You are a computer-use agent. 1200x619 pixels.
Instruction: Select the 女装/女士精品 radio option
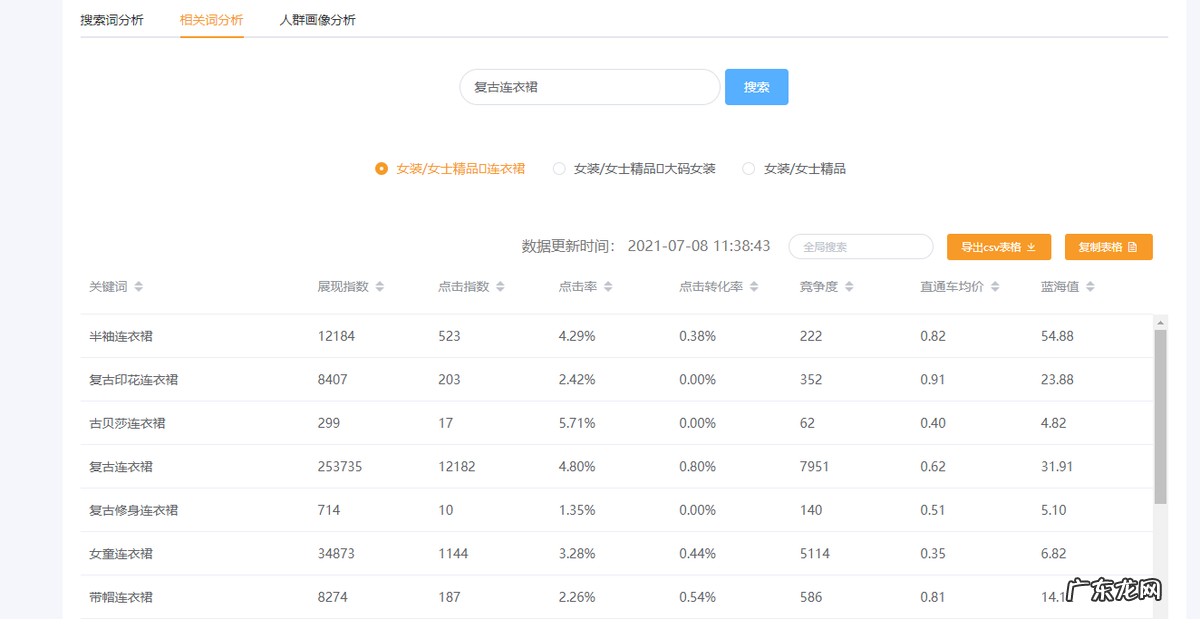tap(748, 168)
